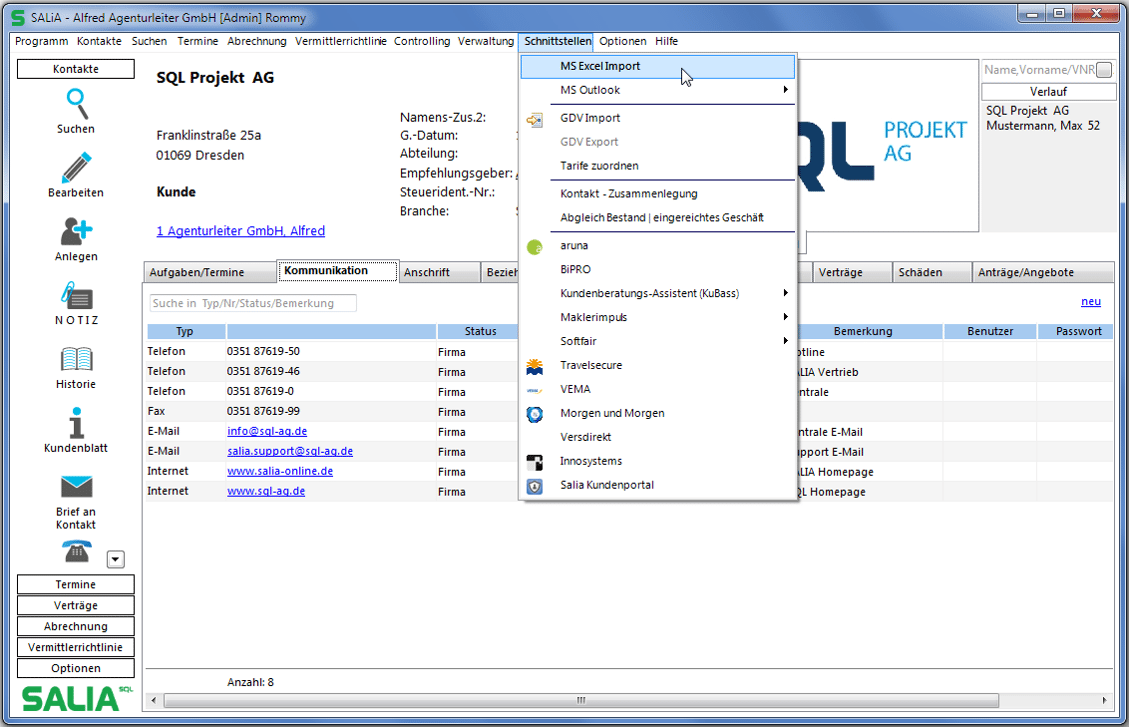Open the www.salia-online.de link
The height and width of the screenshot is (727, 1129).
coord(280,471)
